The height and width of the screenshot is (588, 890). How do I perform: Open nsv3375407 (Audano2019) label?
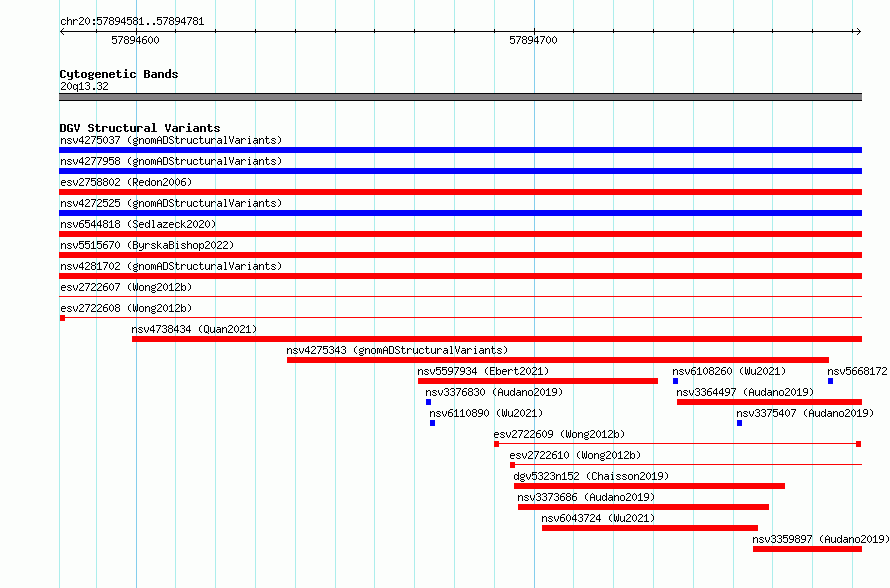click(x=805, y=413)
